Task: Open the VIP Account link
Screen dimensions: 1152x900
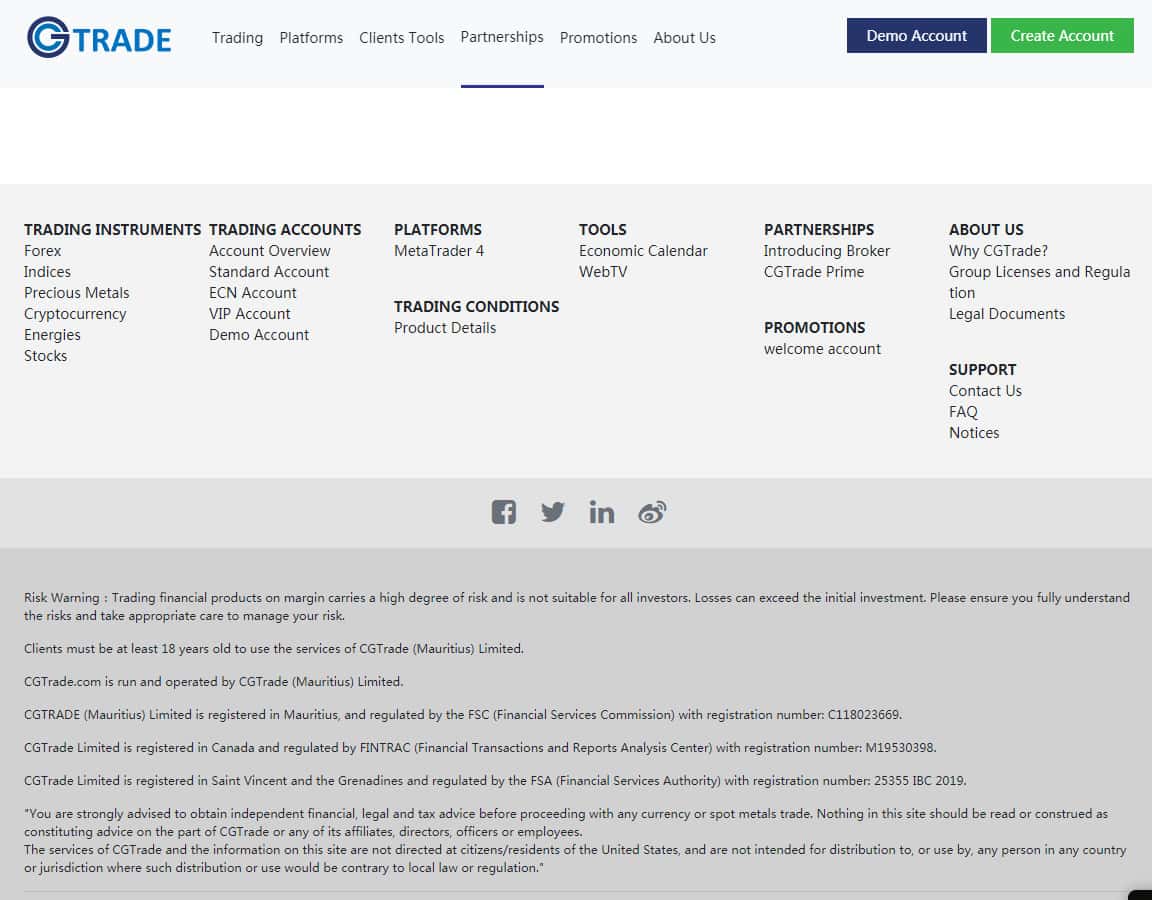Action: (250, 314)
